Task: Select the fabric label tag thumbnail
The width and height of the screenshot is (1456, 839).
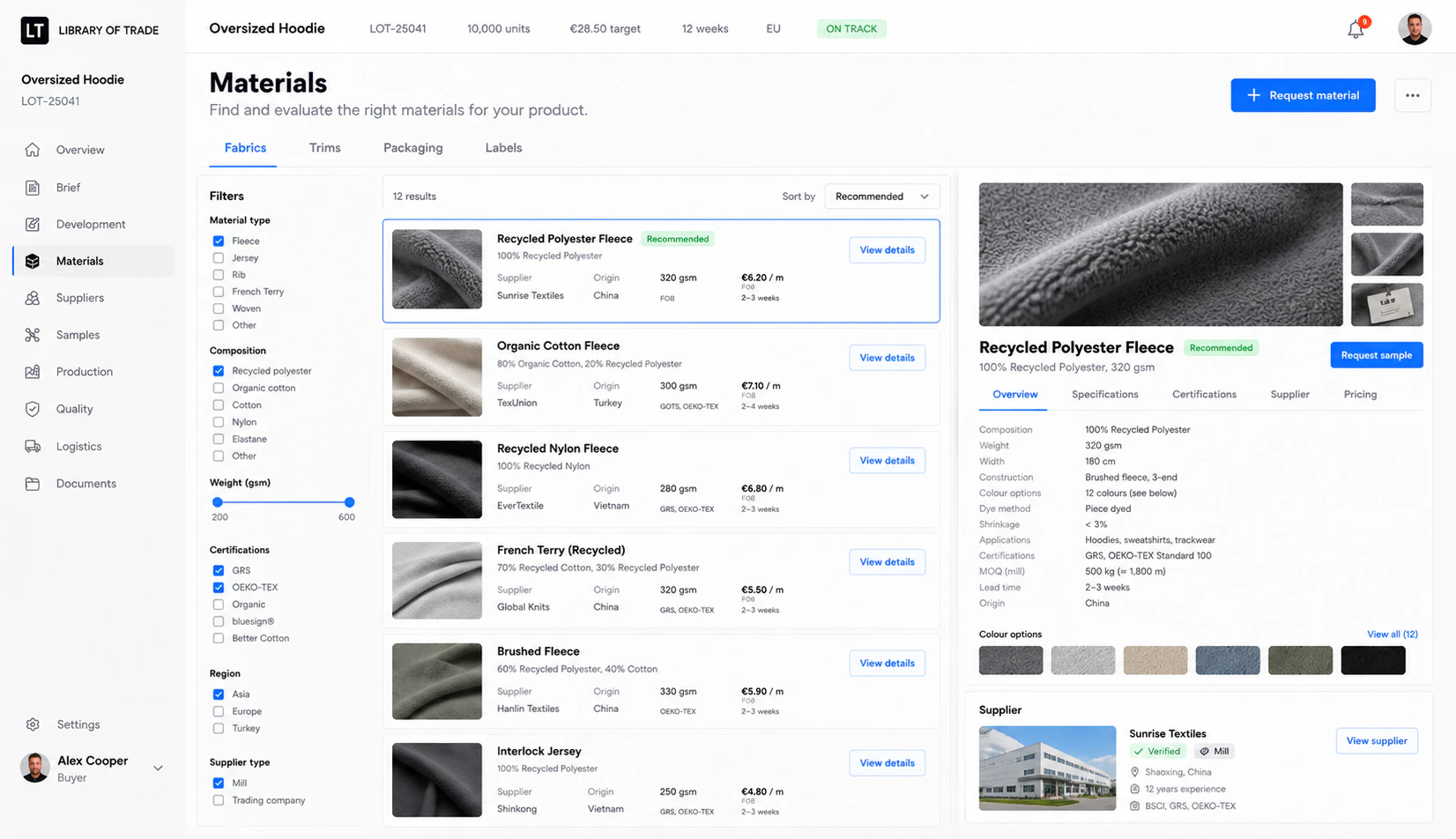Action: tap(1387, 305)
